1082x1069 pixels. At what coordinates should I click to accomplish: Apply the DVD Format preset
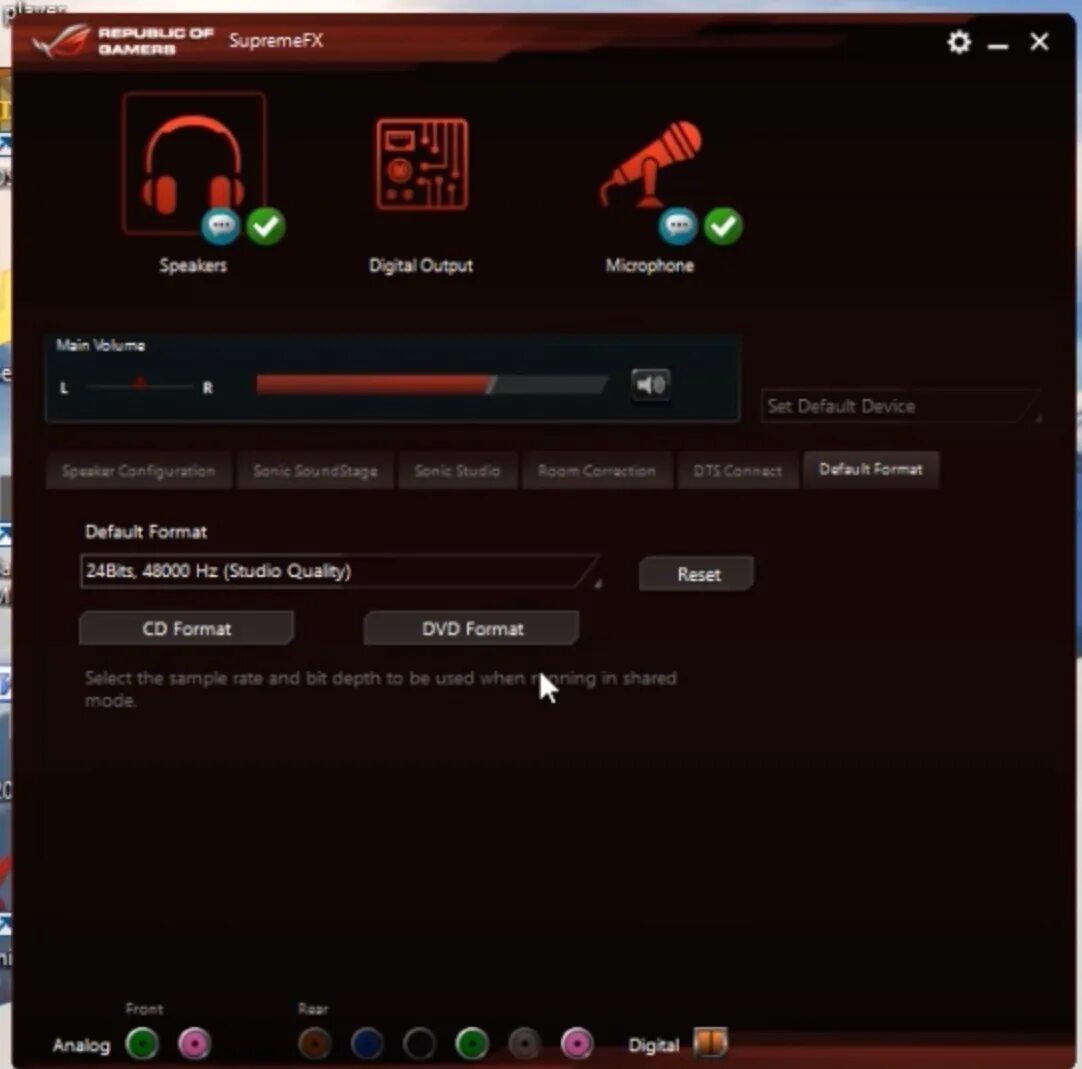click(x=472, y=628)
